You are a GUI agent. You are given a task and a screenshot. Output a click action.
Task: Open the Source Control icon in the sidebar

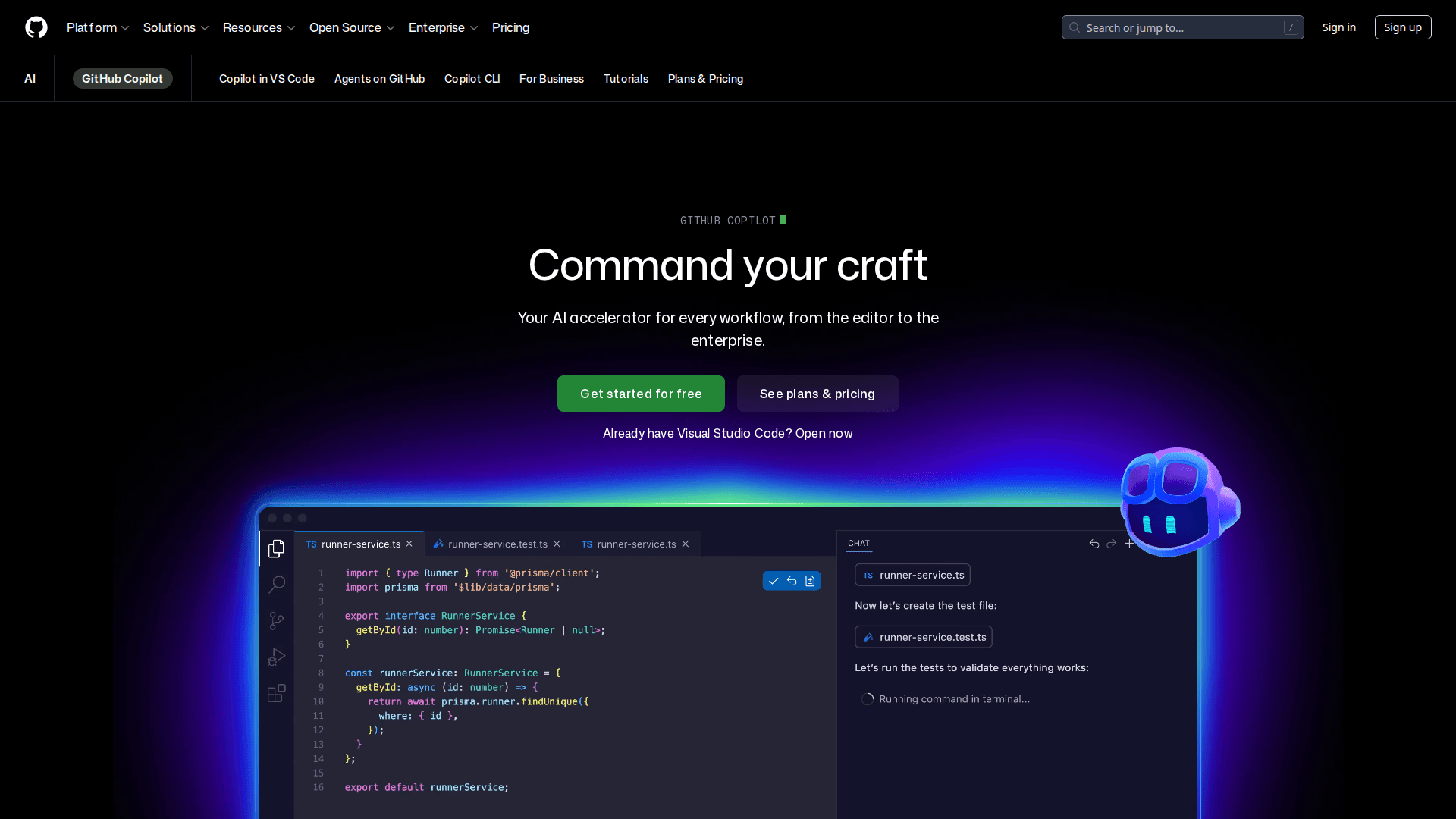tap(276, 620)
